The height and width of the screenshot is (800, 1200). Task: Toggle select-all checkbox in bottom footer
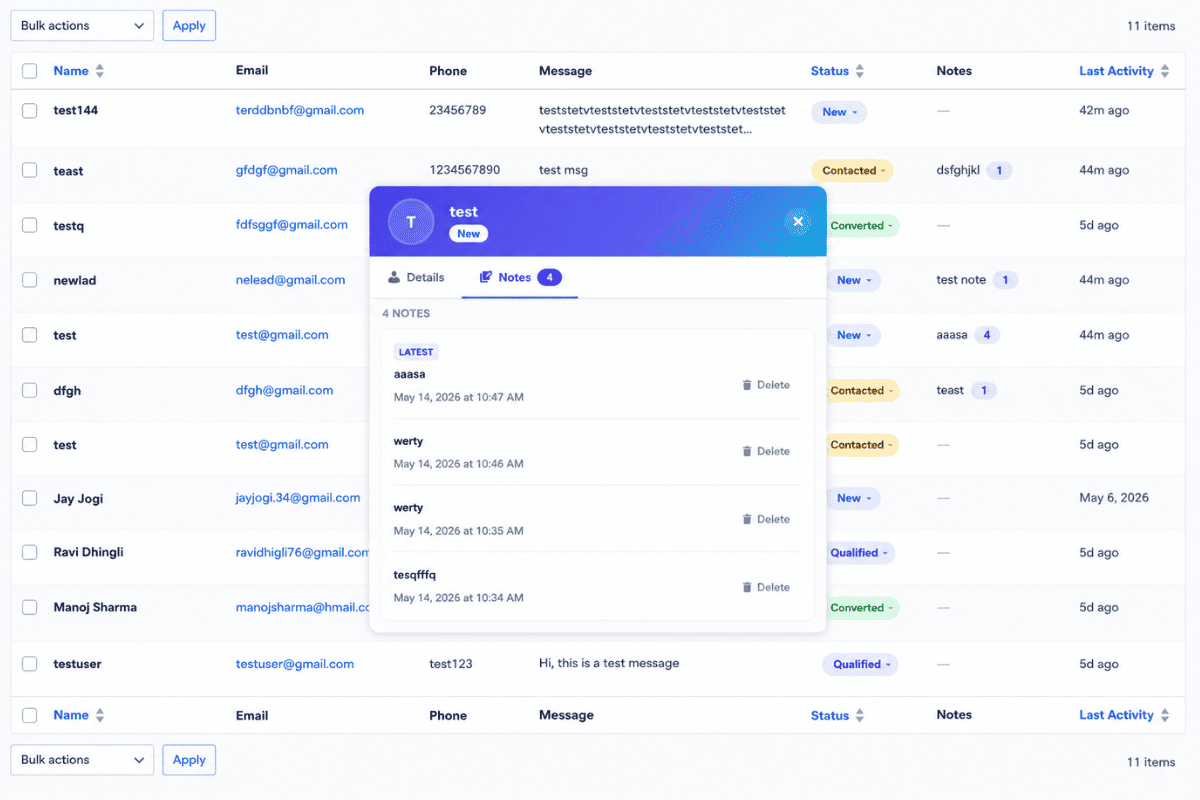tap(30, 715)
